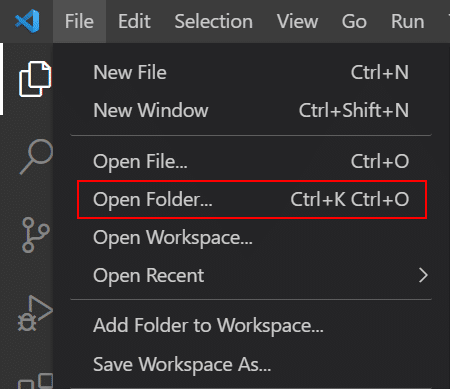Viewport: 450px width, 389px height.
Task: Expand the Open Recent submenu arrow
Action: 423,275
